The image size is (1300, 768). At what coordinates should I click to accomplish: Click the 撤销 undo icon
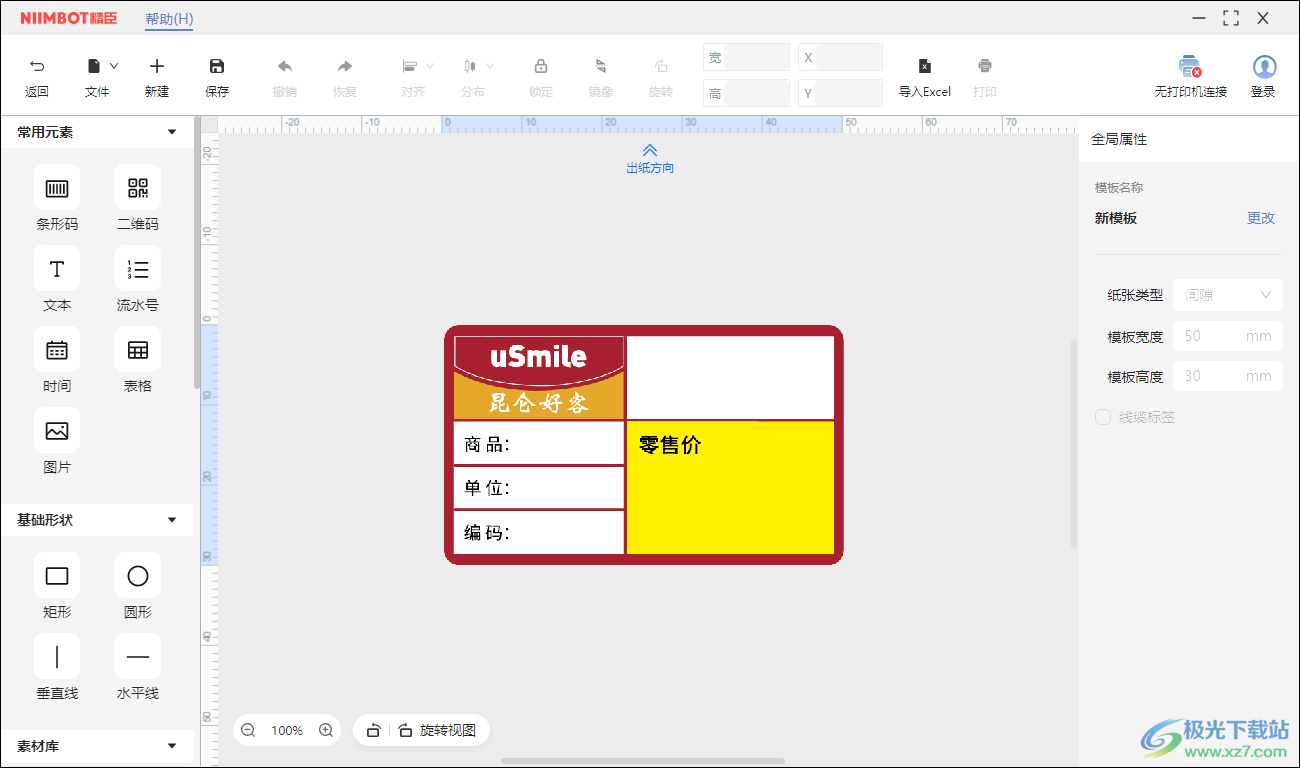(x=285, y=66)
